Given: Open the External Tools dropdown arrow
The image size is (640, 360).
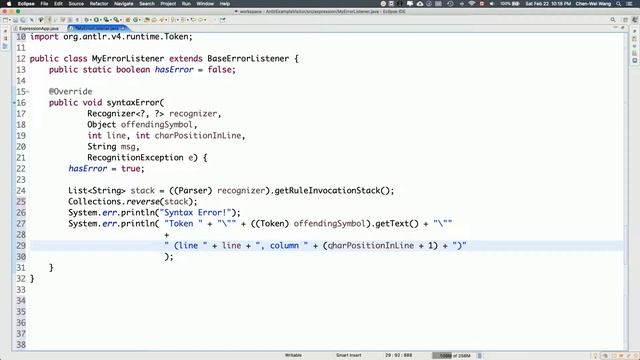Looking at the screenshot, I should (121, 20).
